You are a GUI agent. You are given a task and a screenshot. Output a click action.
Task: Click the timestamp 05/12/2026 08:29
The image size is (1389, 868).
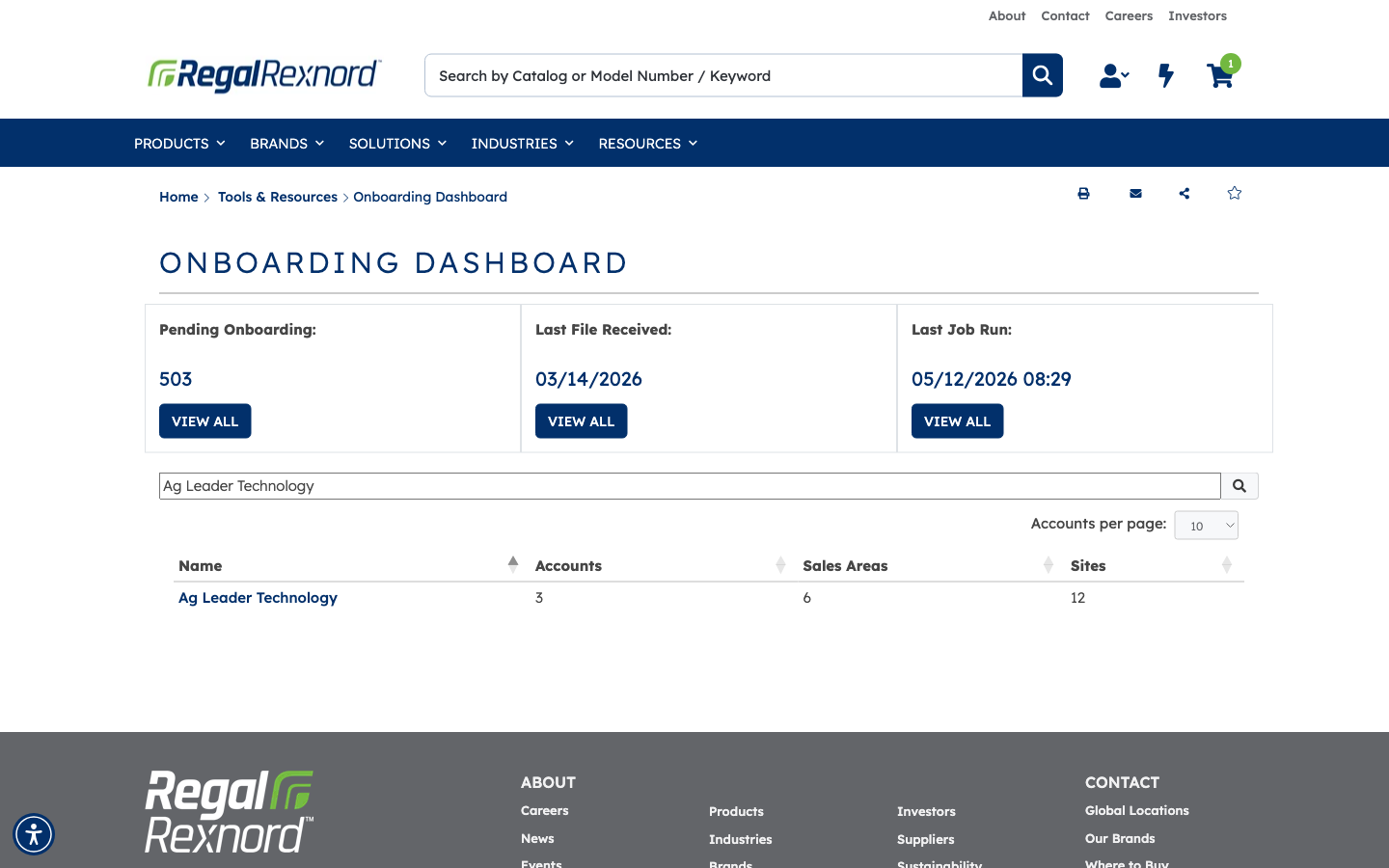(x=991, y=379)
